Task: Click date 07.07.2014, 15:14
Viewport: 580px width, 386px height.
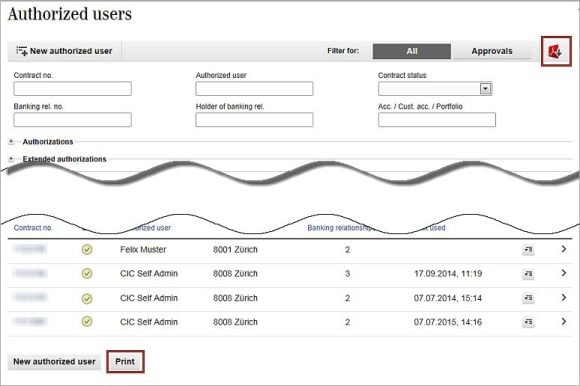Action: coord(448,298)
